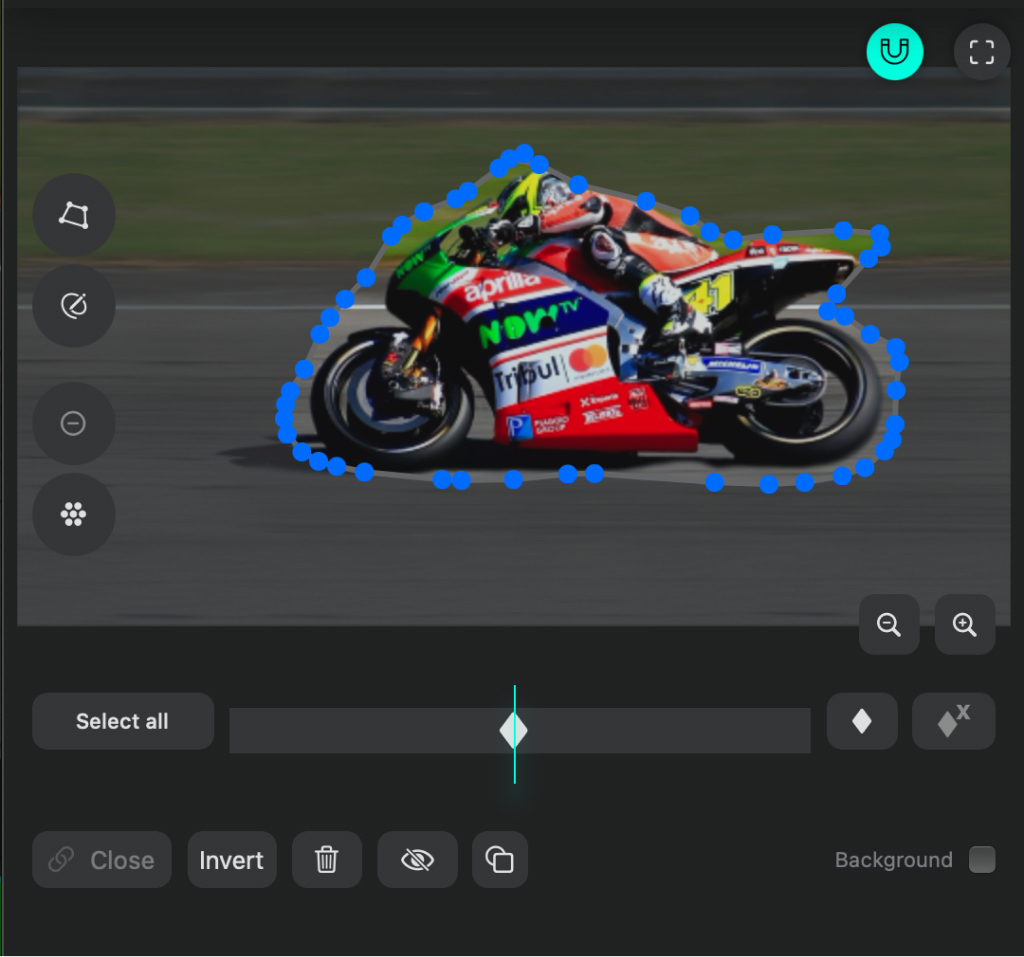
Task: Click the Invert mask button
Action: tap(232, 860)
